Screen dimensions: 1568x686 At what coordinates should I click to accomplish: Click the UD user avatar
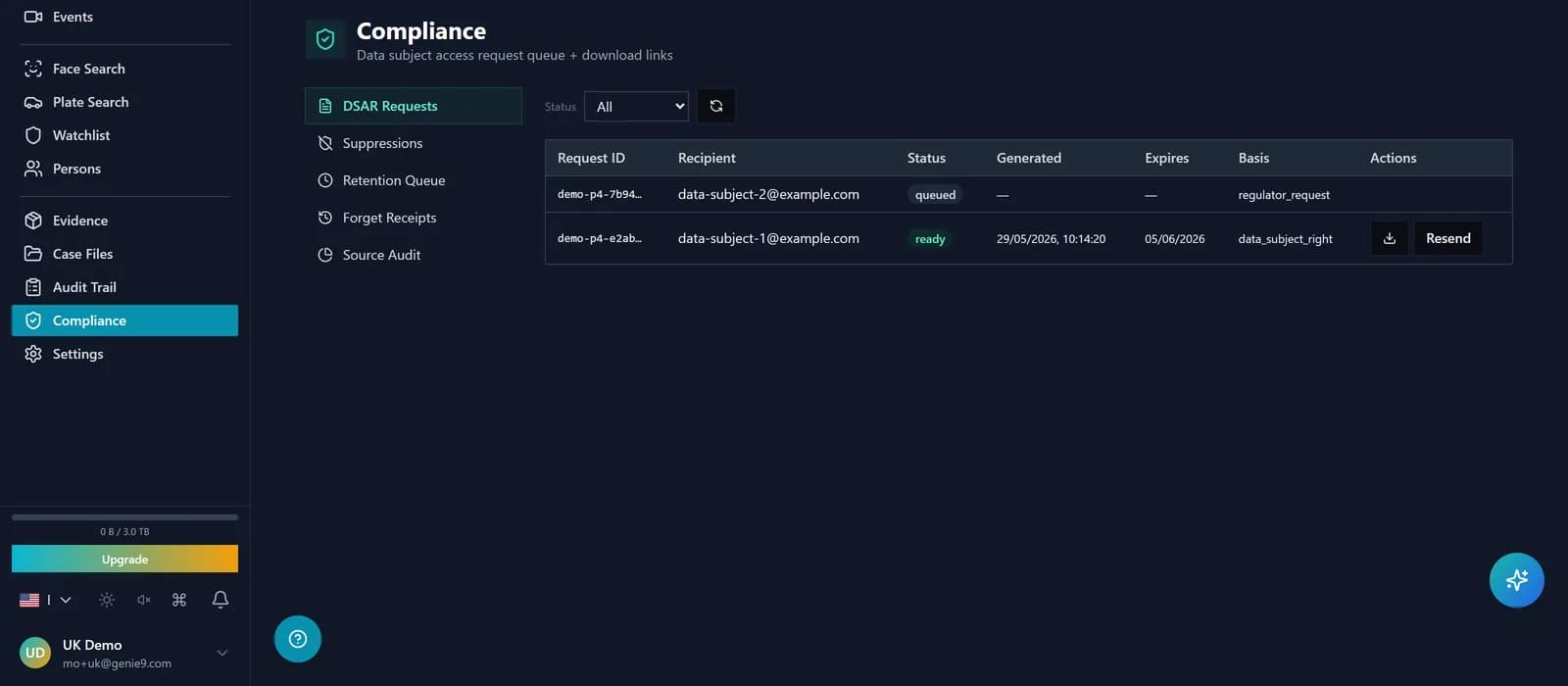click(x=35, y=653)
